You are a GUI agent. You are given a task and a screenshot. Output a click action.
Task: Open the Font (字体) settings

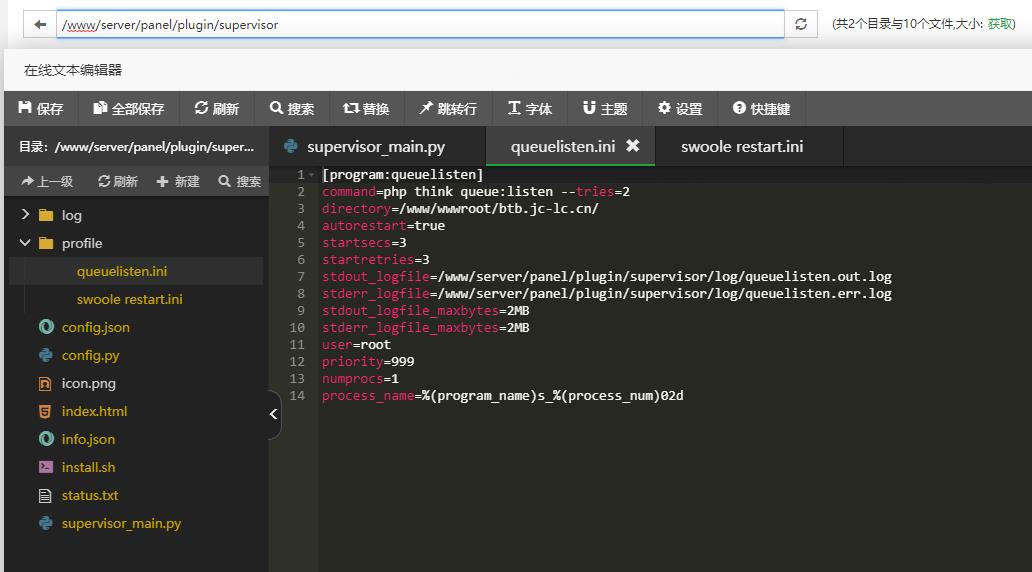coord(529,109)
